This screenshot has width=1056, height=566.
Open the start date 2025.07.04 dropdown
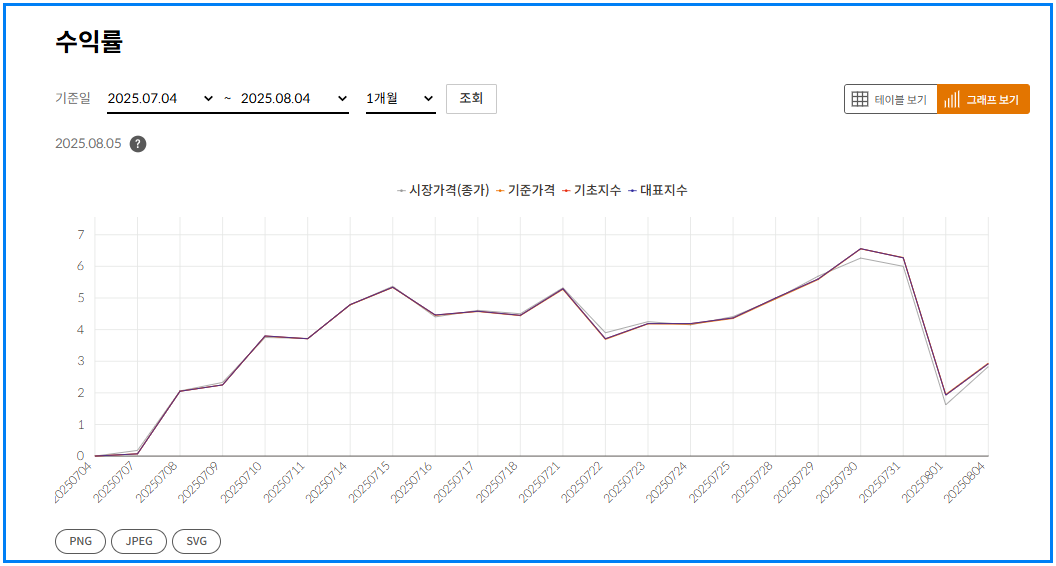pos(160,98)
